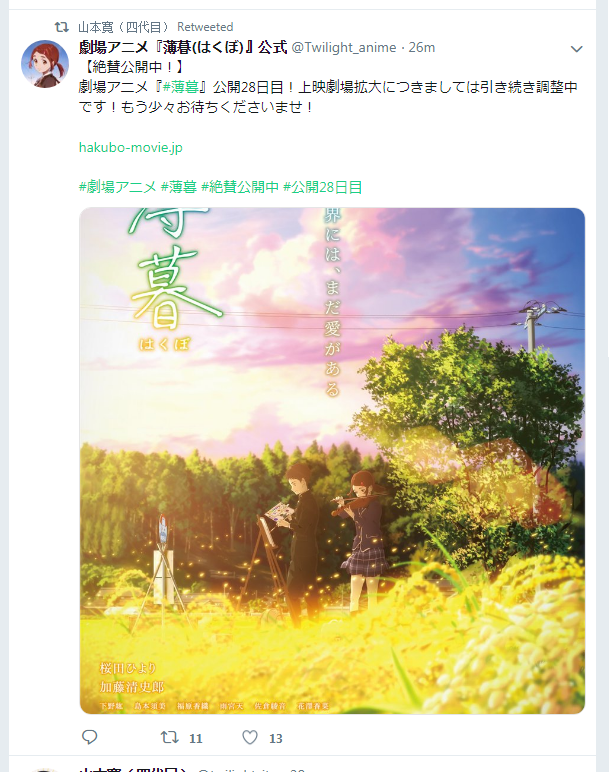The image size is (609, 772).
Task: Open 山本寛（四代目）retweeter profile link
Action: coord(124,27)
